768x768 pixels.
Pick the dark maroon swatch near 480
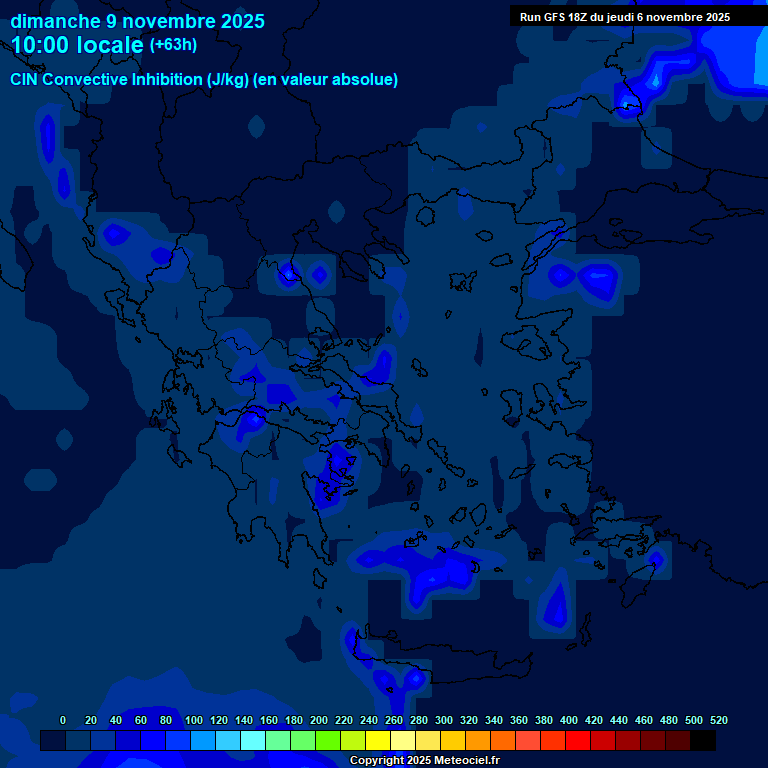[x=678, y=741]
